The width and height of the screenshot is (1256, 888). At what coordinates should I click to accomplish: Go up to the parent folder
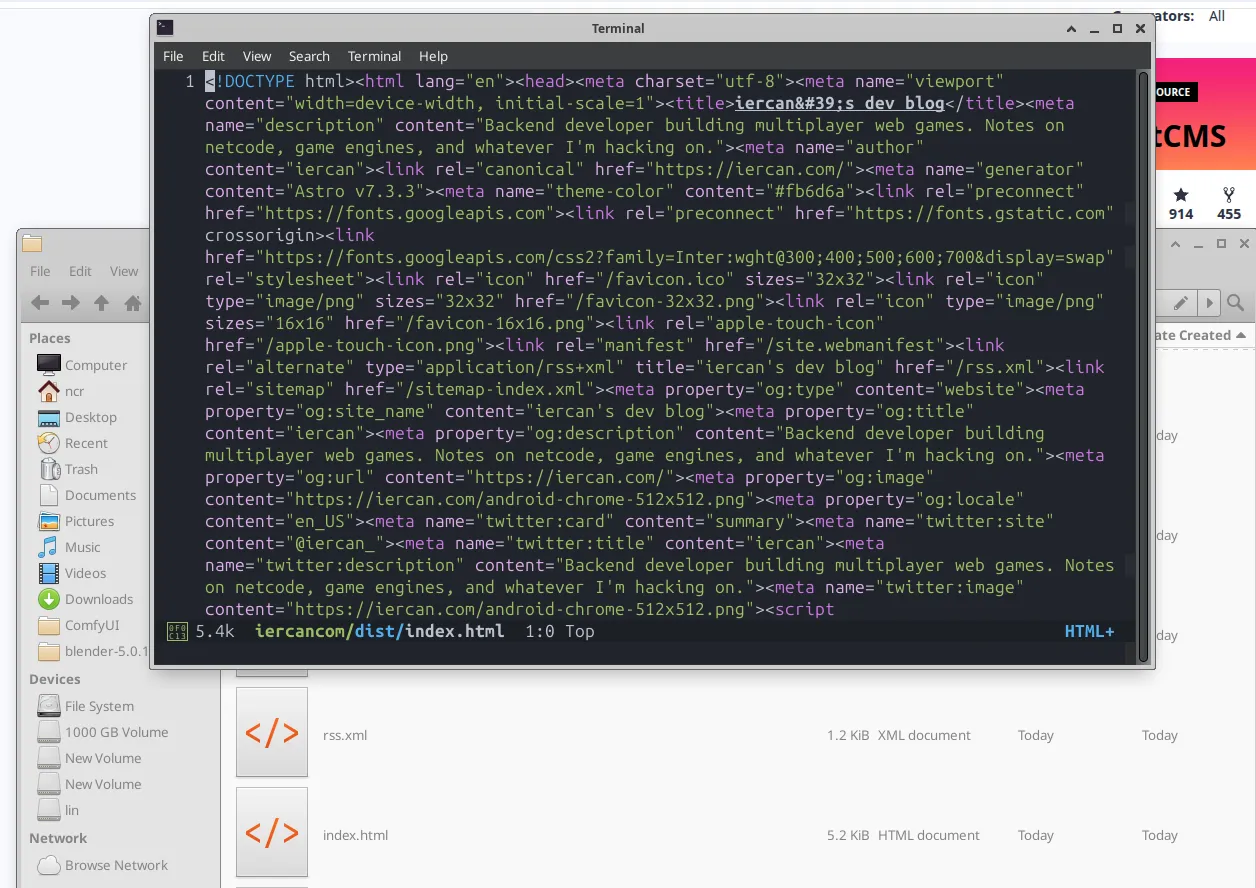tap(101, 303)
